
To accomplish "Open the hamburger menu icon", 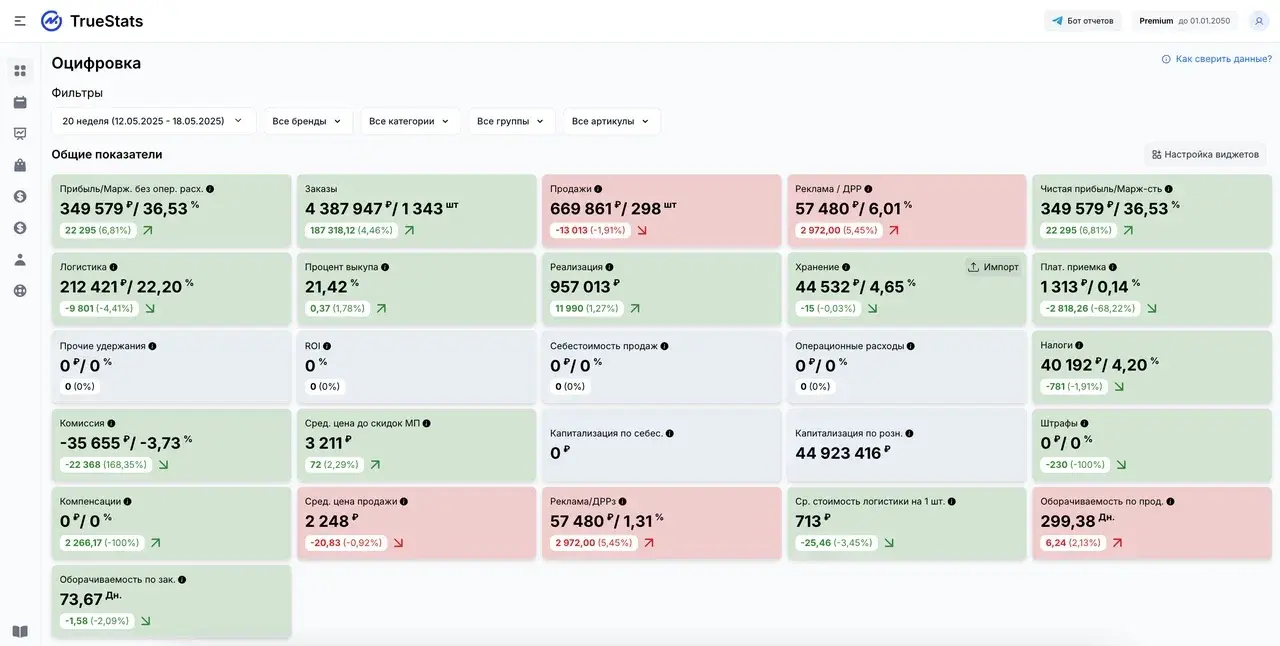I will coord(20,21).
